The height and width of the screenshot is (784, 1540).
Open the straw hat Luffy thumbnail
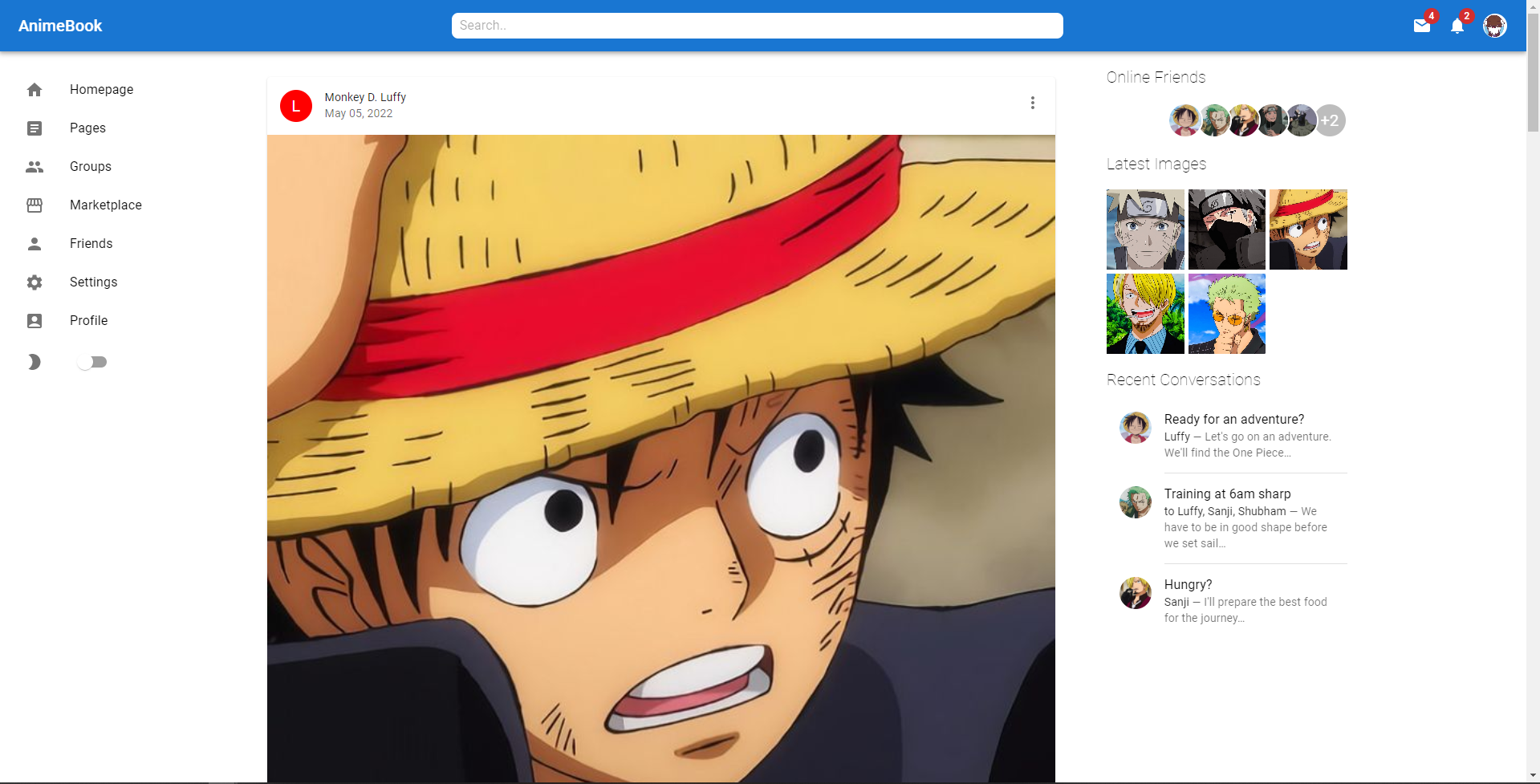[x=1308, y=230]
